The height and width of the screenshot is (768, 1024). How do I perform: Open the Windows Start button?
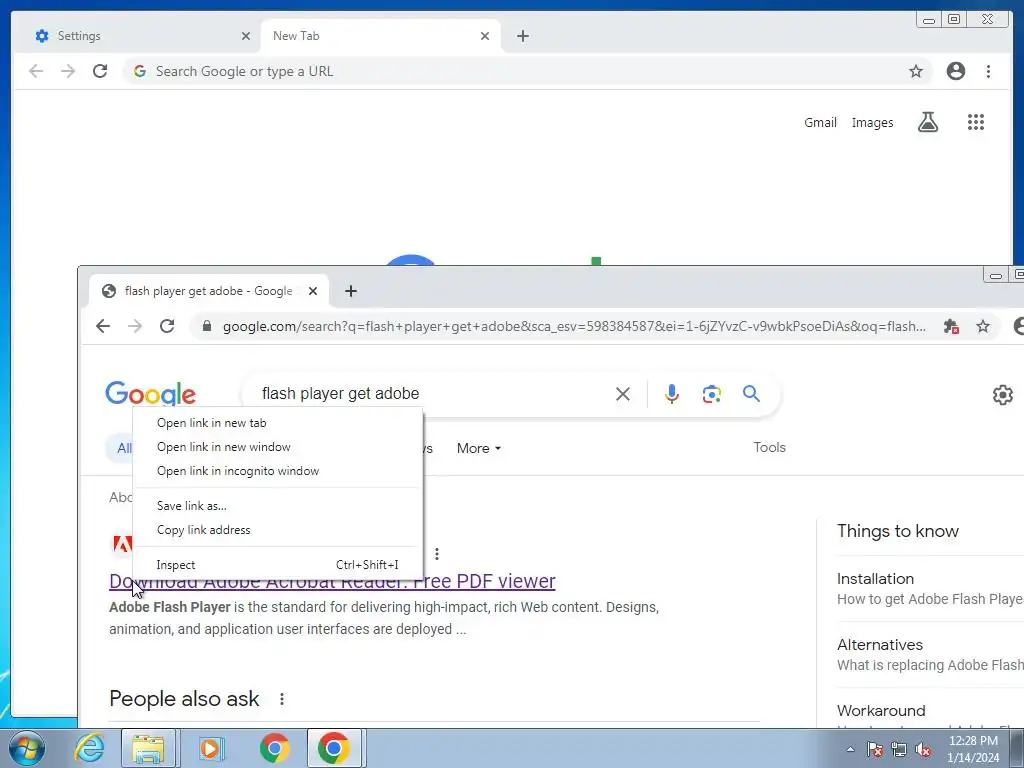pos(27,748)
